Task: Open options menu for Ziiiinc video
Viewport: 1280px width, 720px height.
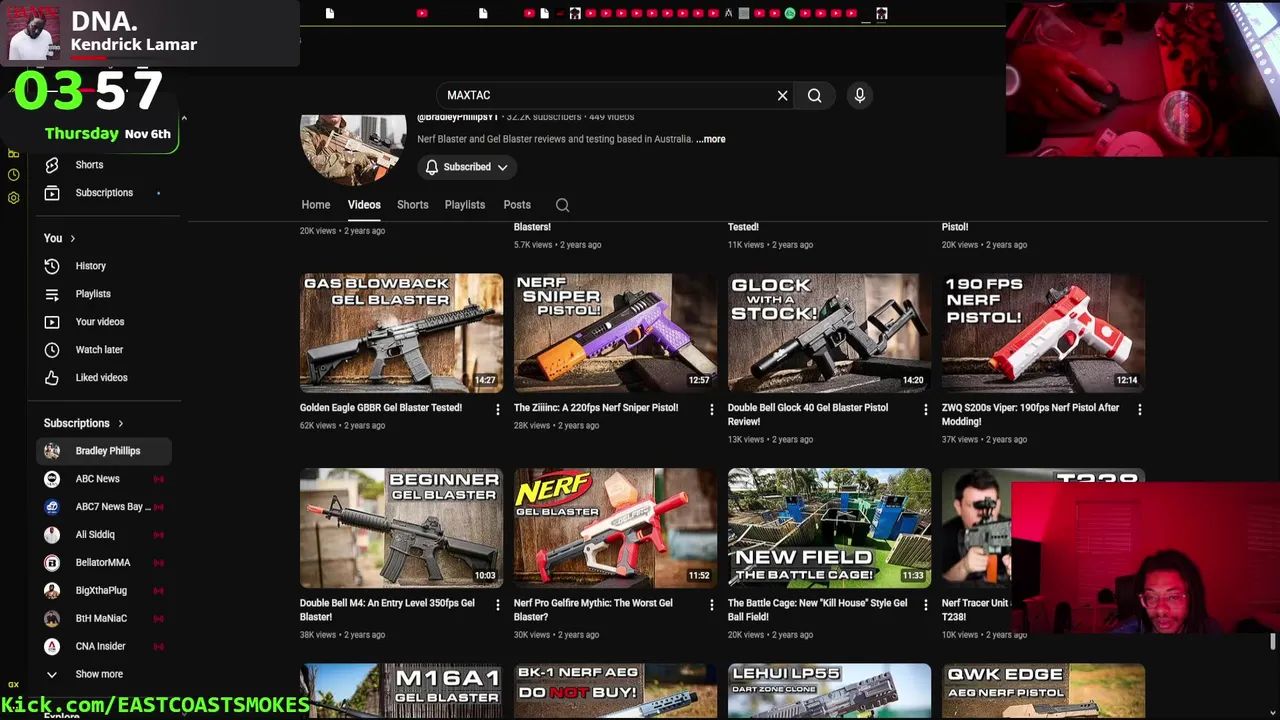Action: tap(711, 409)
